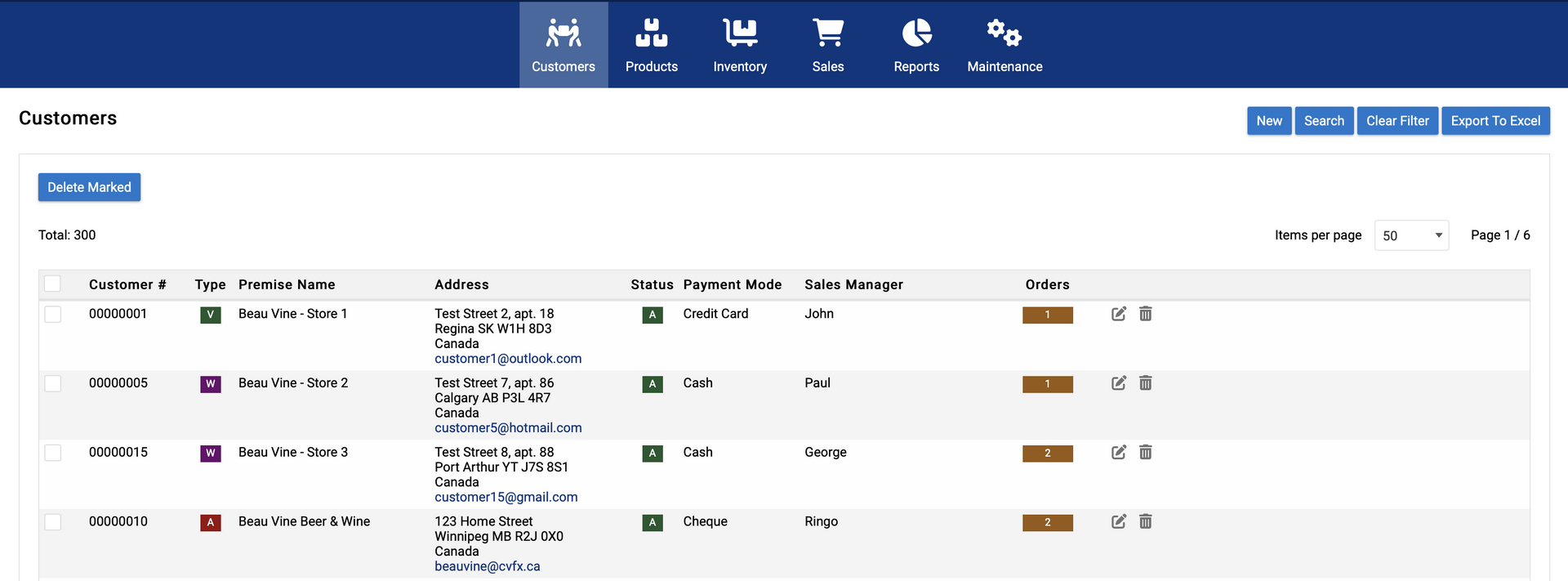Open the Products section icon

[x=651, y=34]
